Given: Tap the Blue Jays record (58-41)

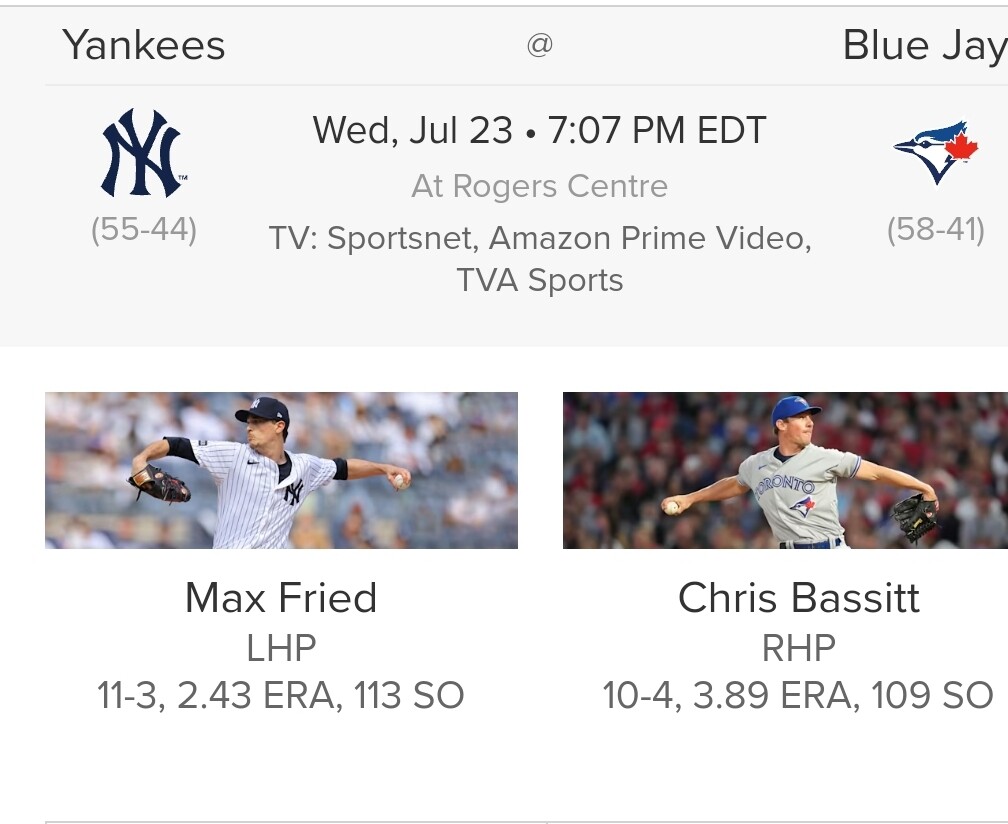Looking at the screenshot, I should [936, 229].
